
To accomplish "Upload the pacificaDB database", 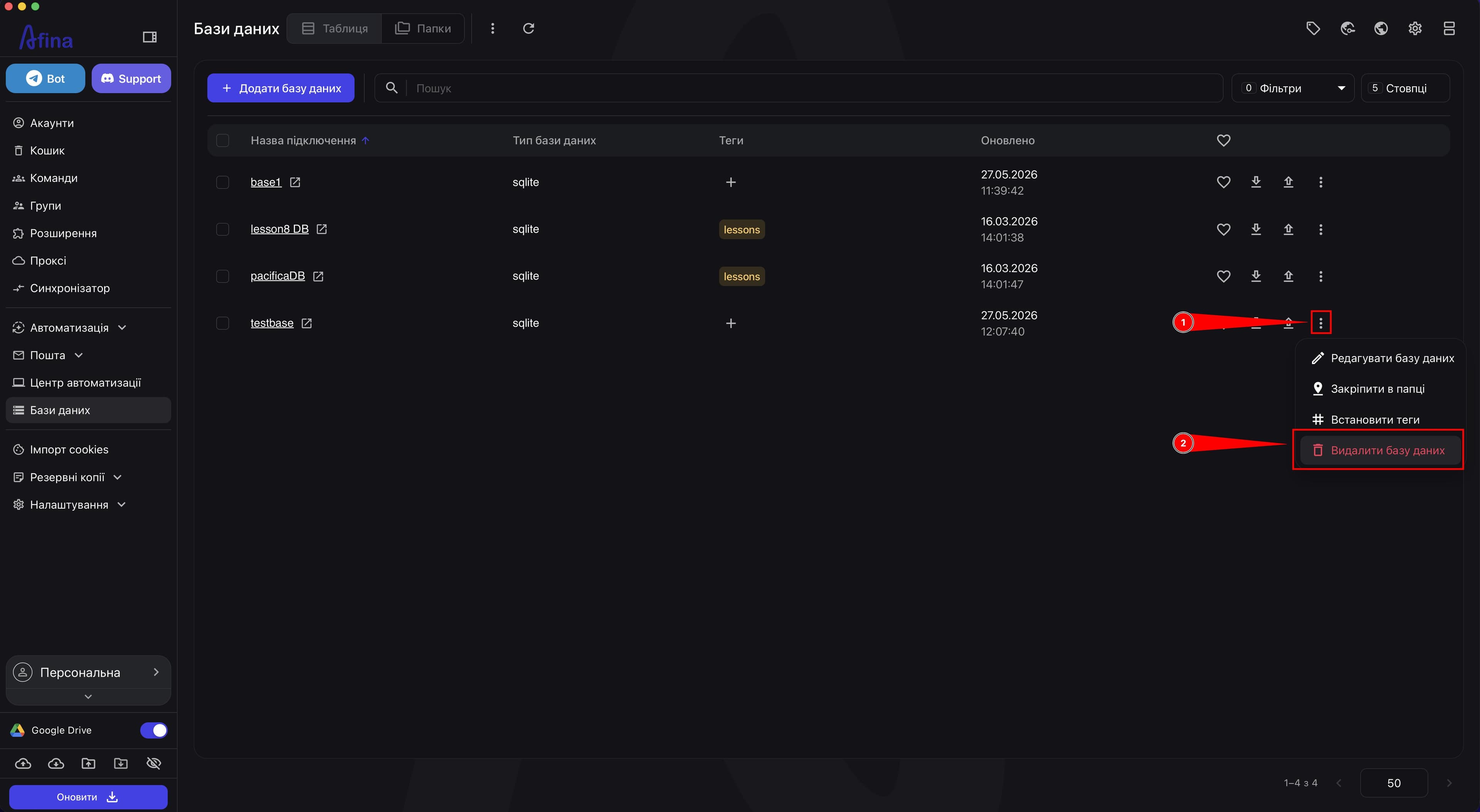I will point(1288,276).
